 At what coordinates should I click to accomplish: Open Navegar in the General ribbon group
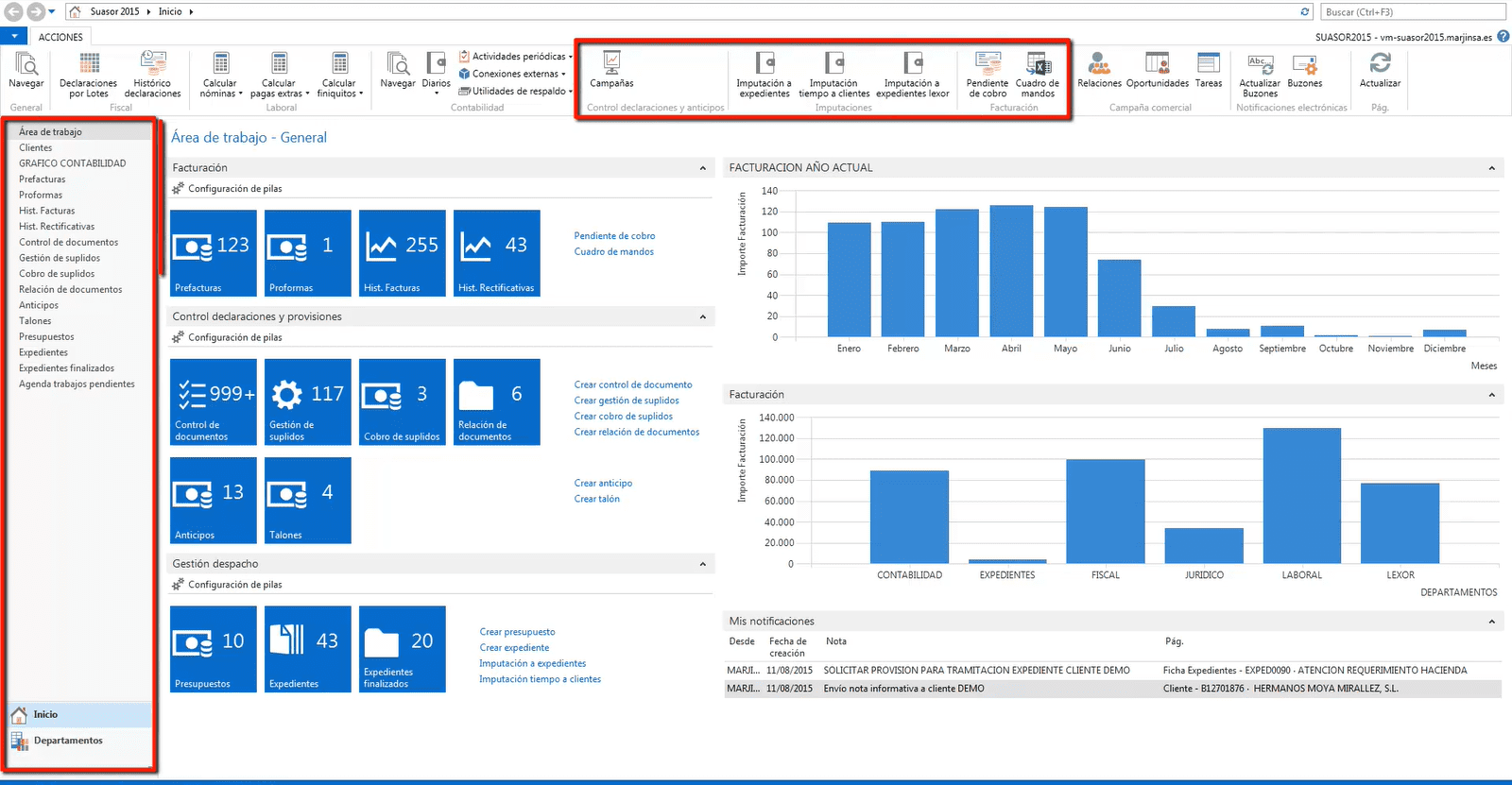[x=26, y=71]
